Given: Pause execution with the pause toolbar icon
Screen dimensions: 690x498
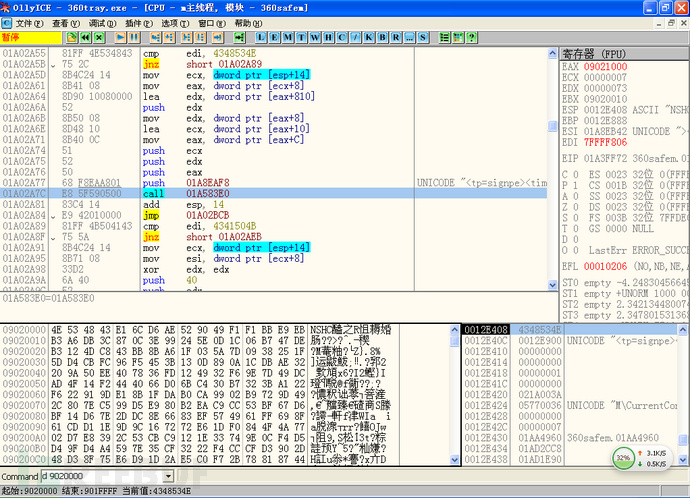Looking at the screenshot, I should 134,37.
